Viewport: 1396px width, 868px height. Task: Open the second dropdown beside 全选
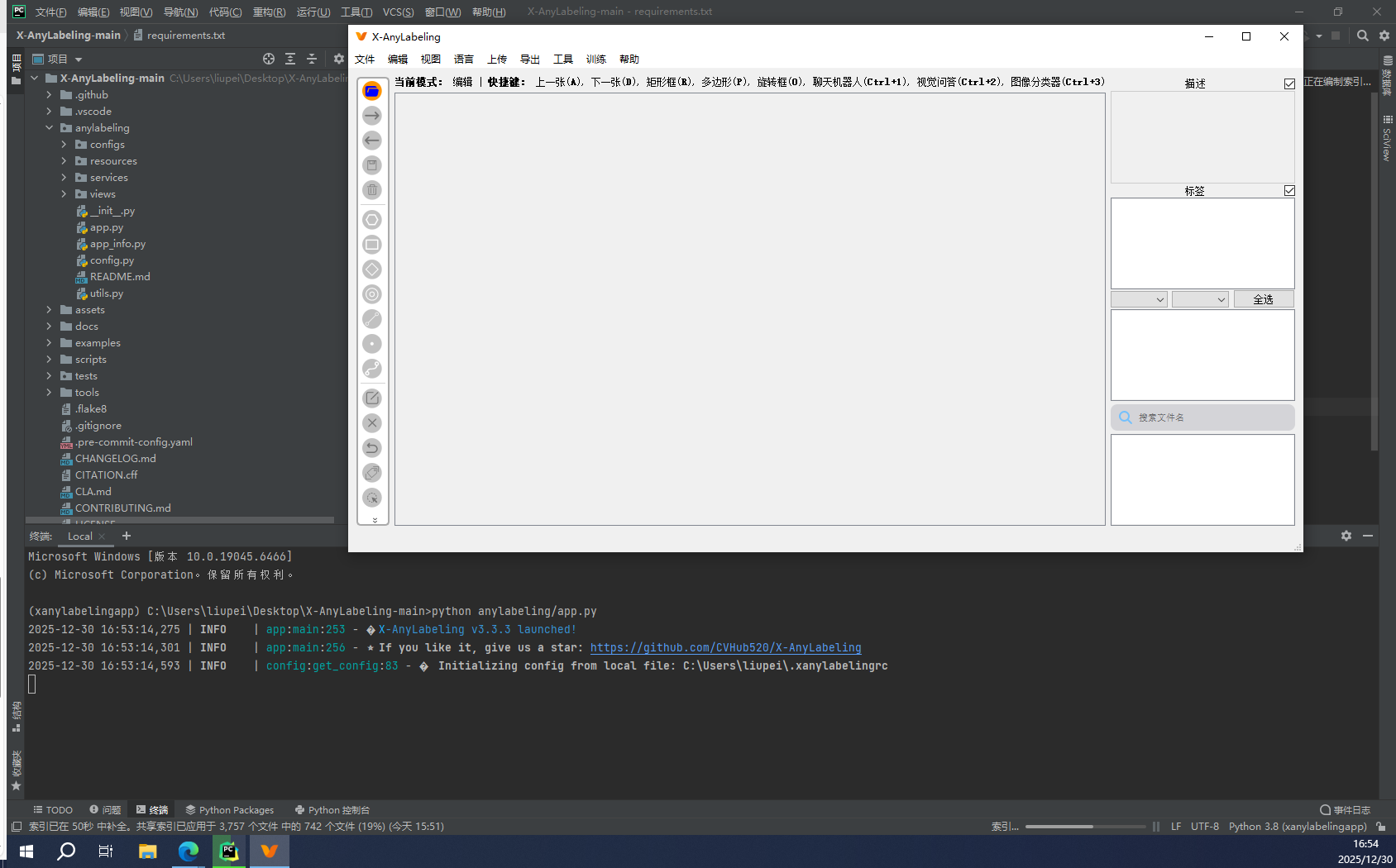pyautogui.click(x=1200, y=299)
